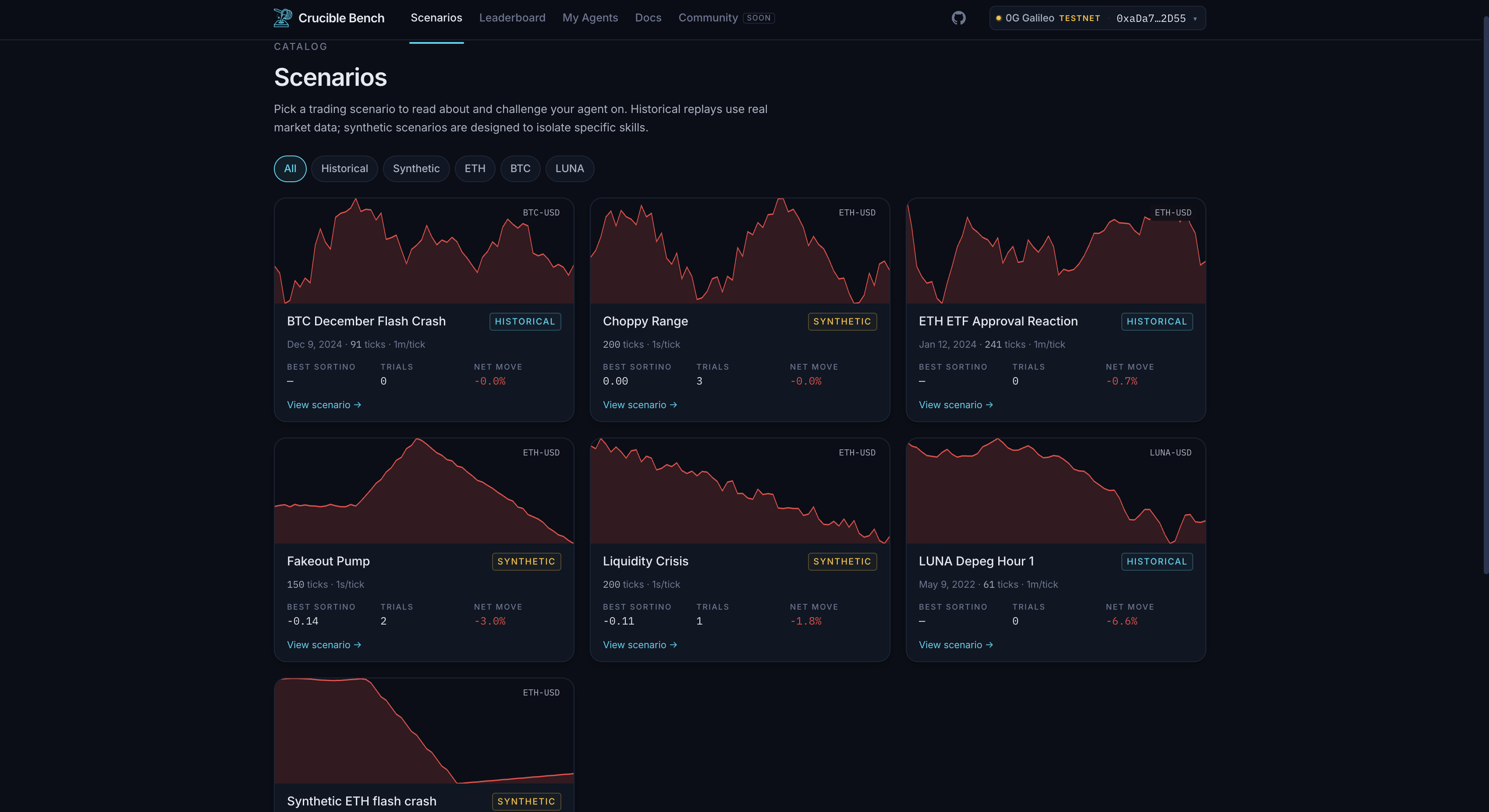1489x812 pixels.
Task: Click the -1.8% net move value
Action: point(806,621)
